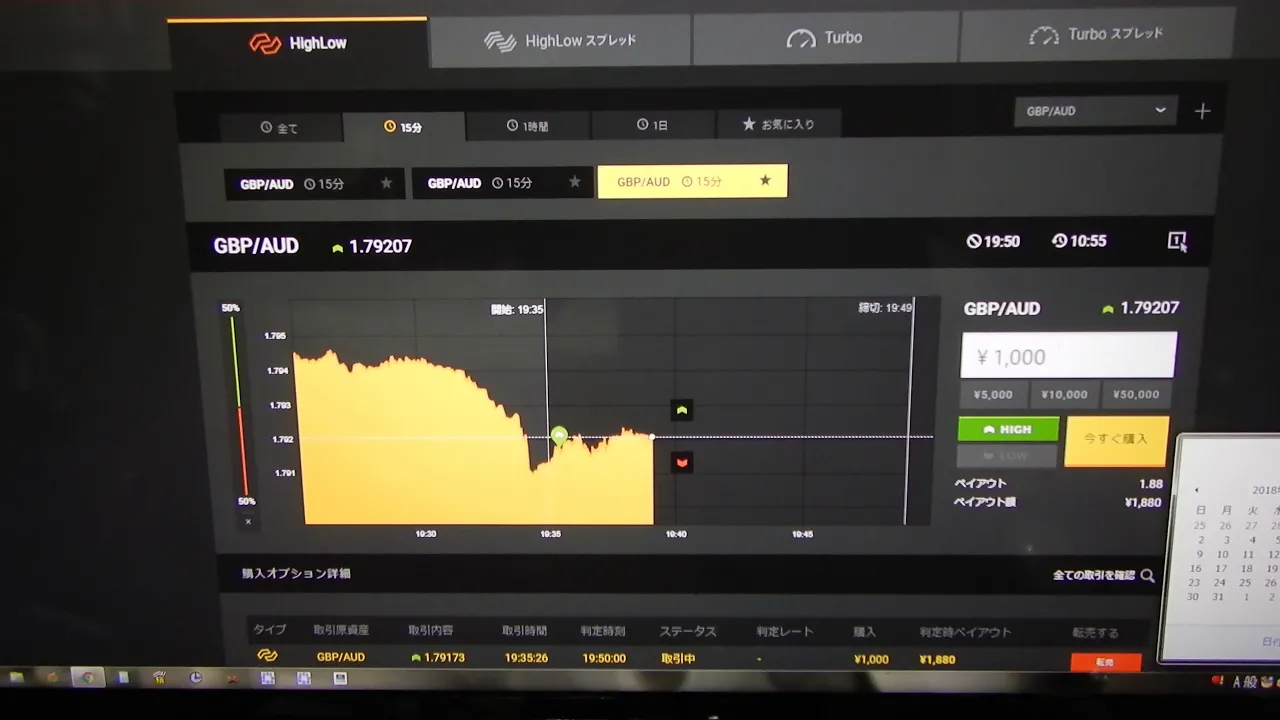Set amount with ¥10,000 button
Screen dimensions: 1280x720
(1064, 394)
